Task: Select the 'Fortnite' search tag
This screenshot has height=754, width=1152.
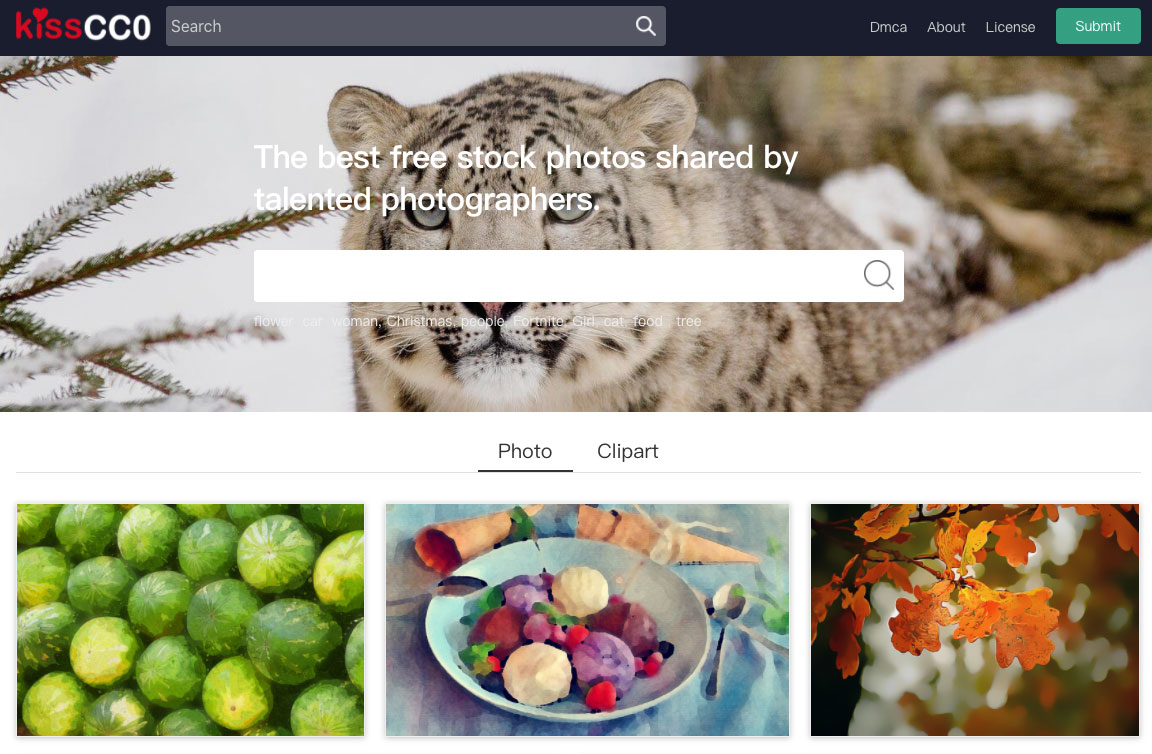Action: (x=539, y=321)
